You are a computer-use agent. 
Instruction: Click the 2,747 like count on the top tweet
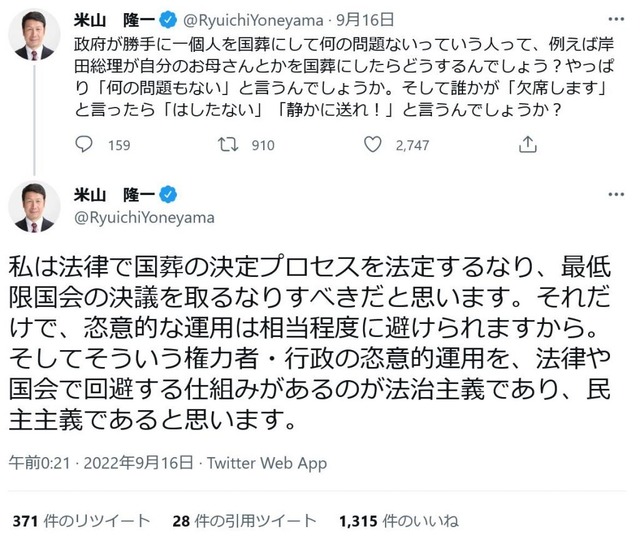coord(412,145)
